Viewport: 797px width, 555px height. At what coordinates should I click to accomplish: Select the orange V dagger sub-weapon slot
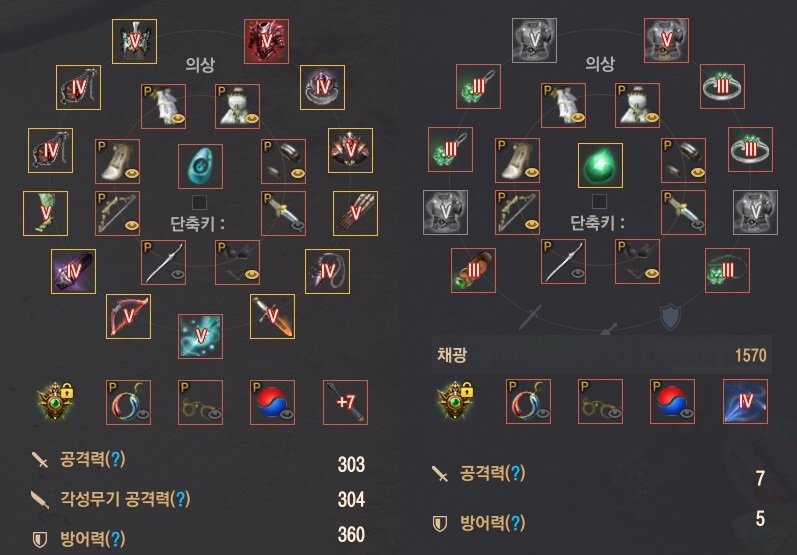click(272, 316)
